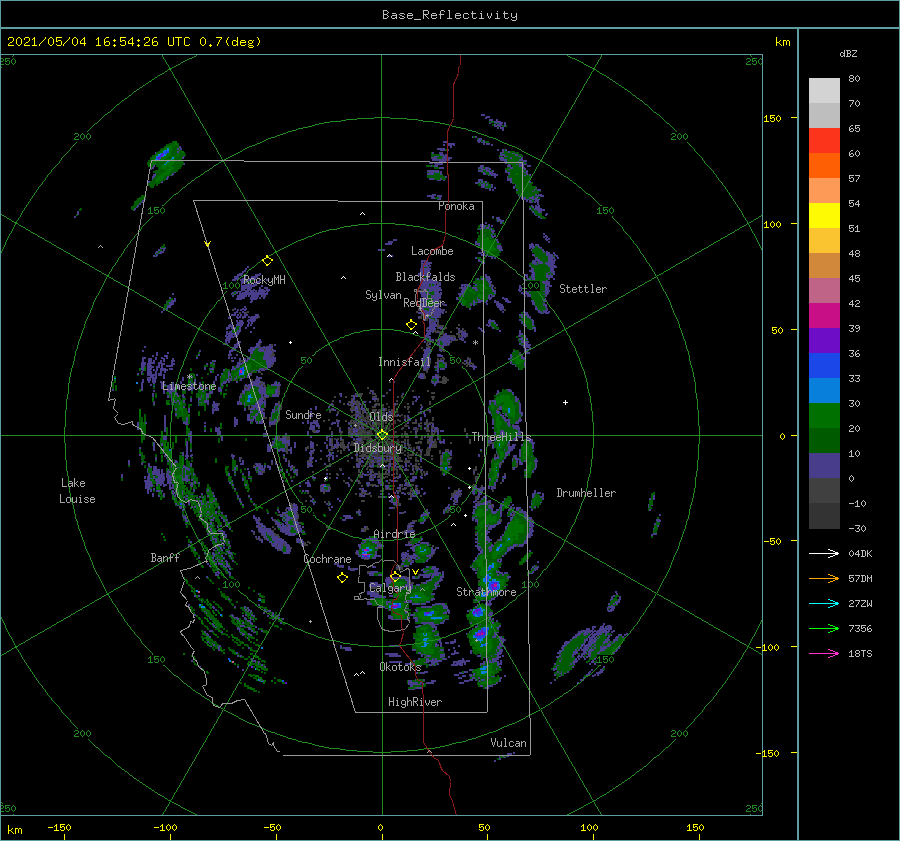The height and width of the screenshot is (841, 900).
Task: Click the Lake Louise label
Action: pos(77,491)
